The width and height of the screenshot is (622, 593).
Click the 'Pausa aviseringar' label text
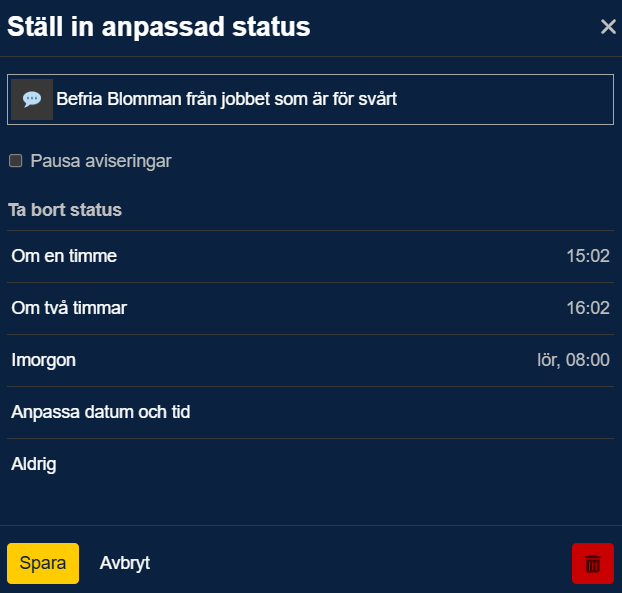click(x=101, y=160)
